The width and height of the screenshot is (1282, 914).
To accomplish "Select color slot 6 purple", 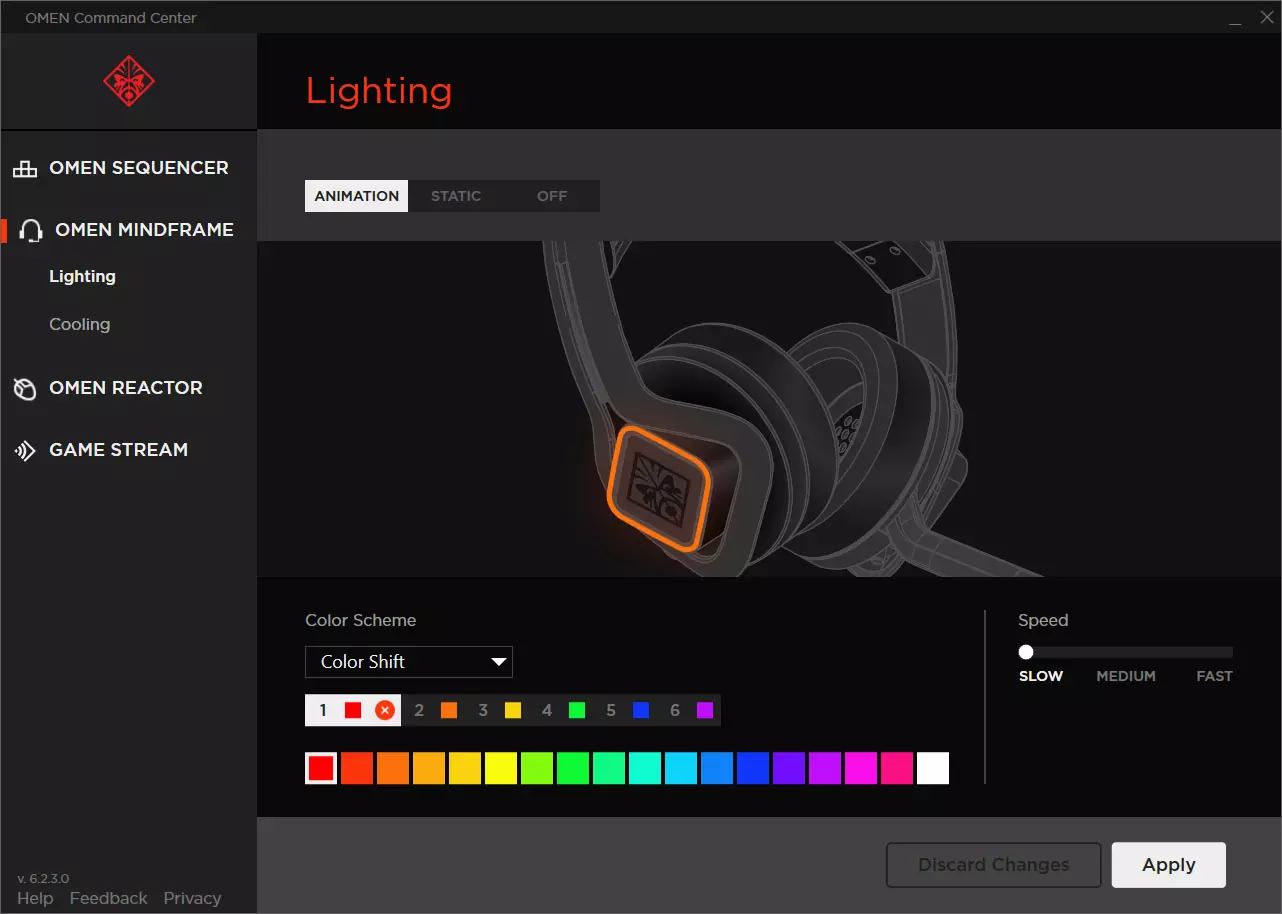I will (x=690, y=710).
